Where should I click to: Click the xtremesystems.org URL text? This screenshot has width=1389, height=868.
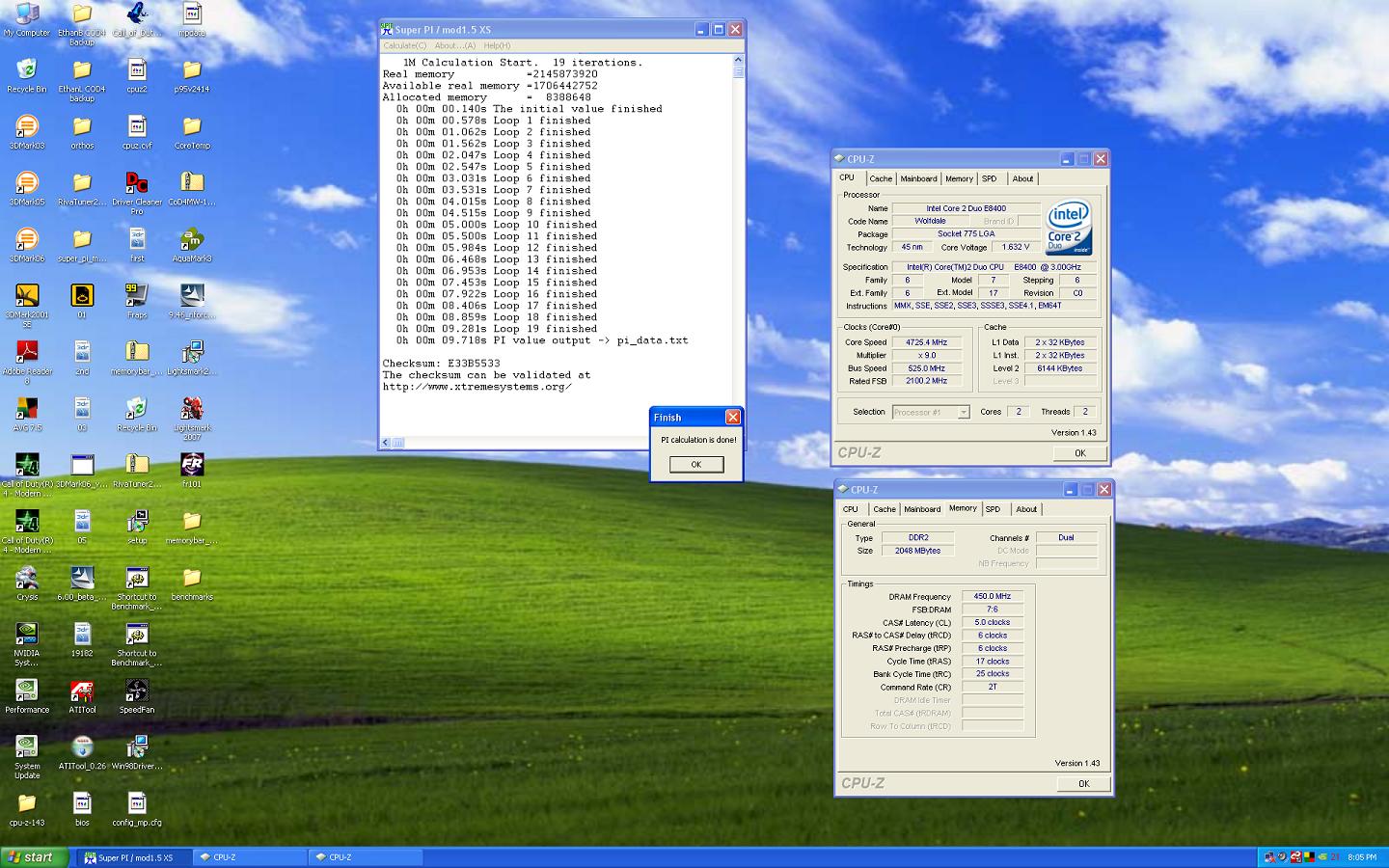477,387
